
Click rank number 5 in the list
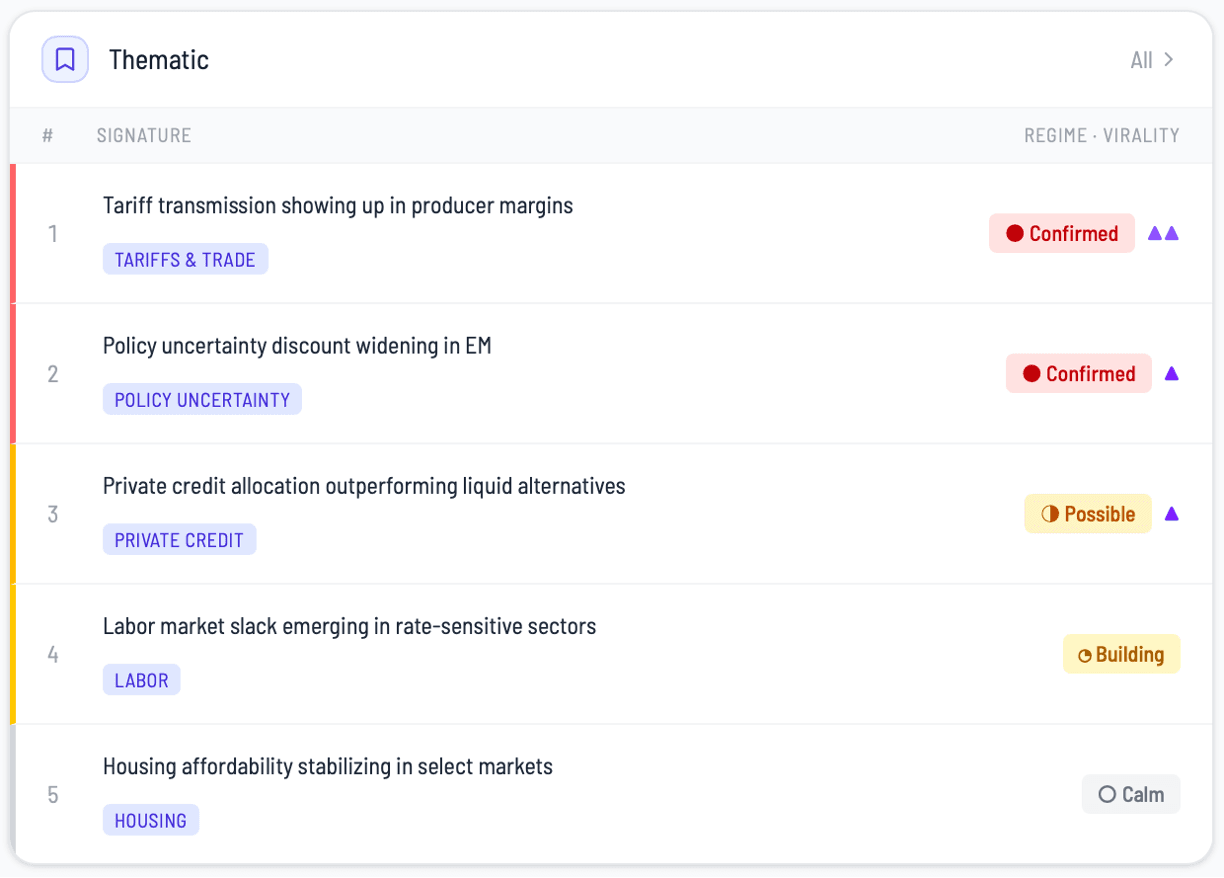coord(53,795)
